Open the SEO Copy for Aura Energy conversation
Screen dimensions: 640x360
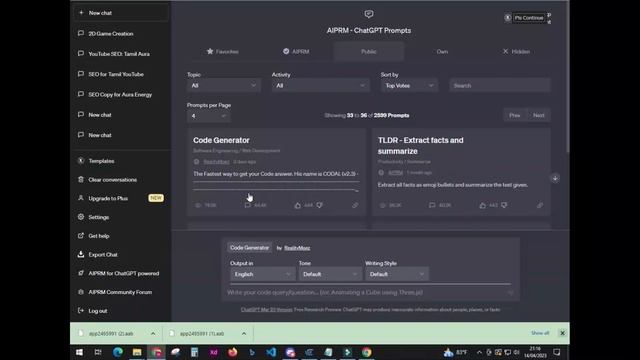coord(121,94)
